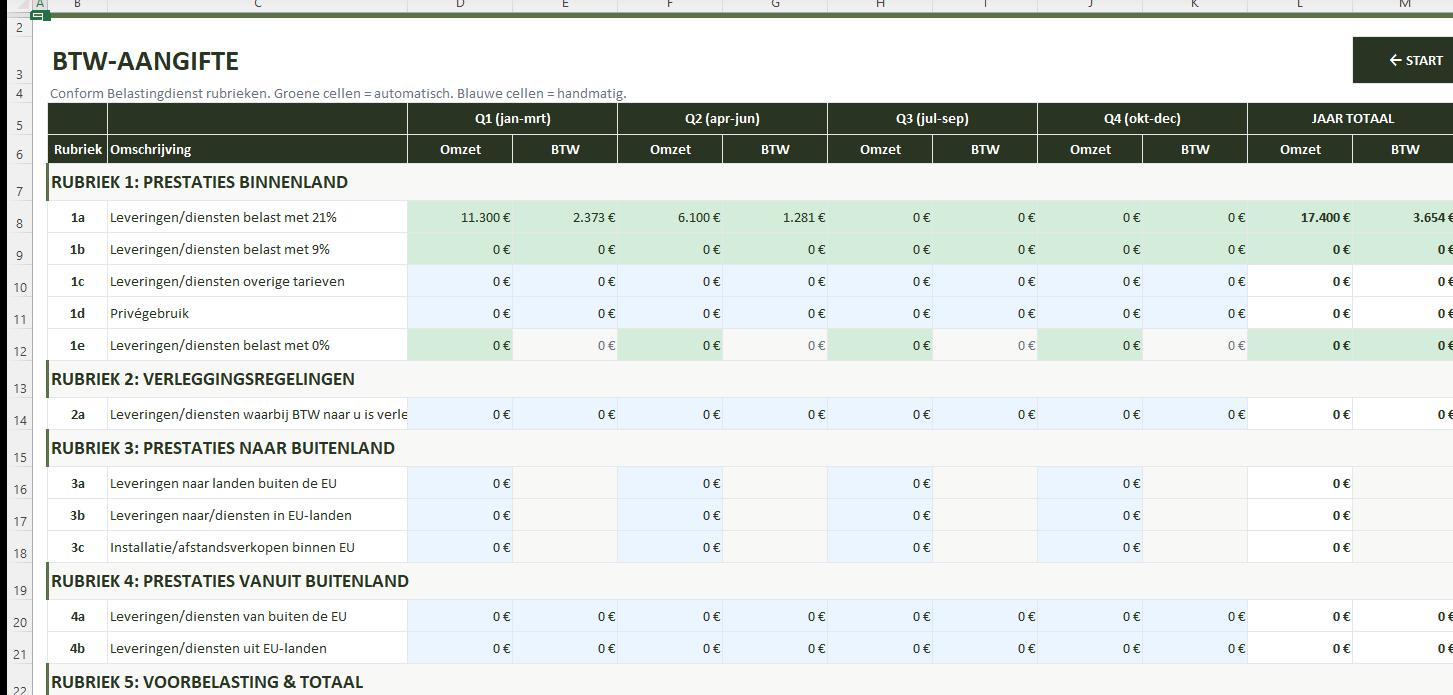Screen dimensions: 1453x695
Task: Select column D header
Action: tap(460, 5)
